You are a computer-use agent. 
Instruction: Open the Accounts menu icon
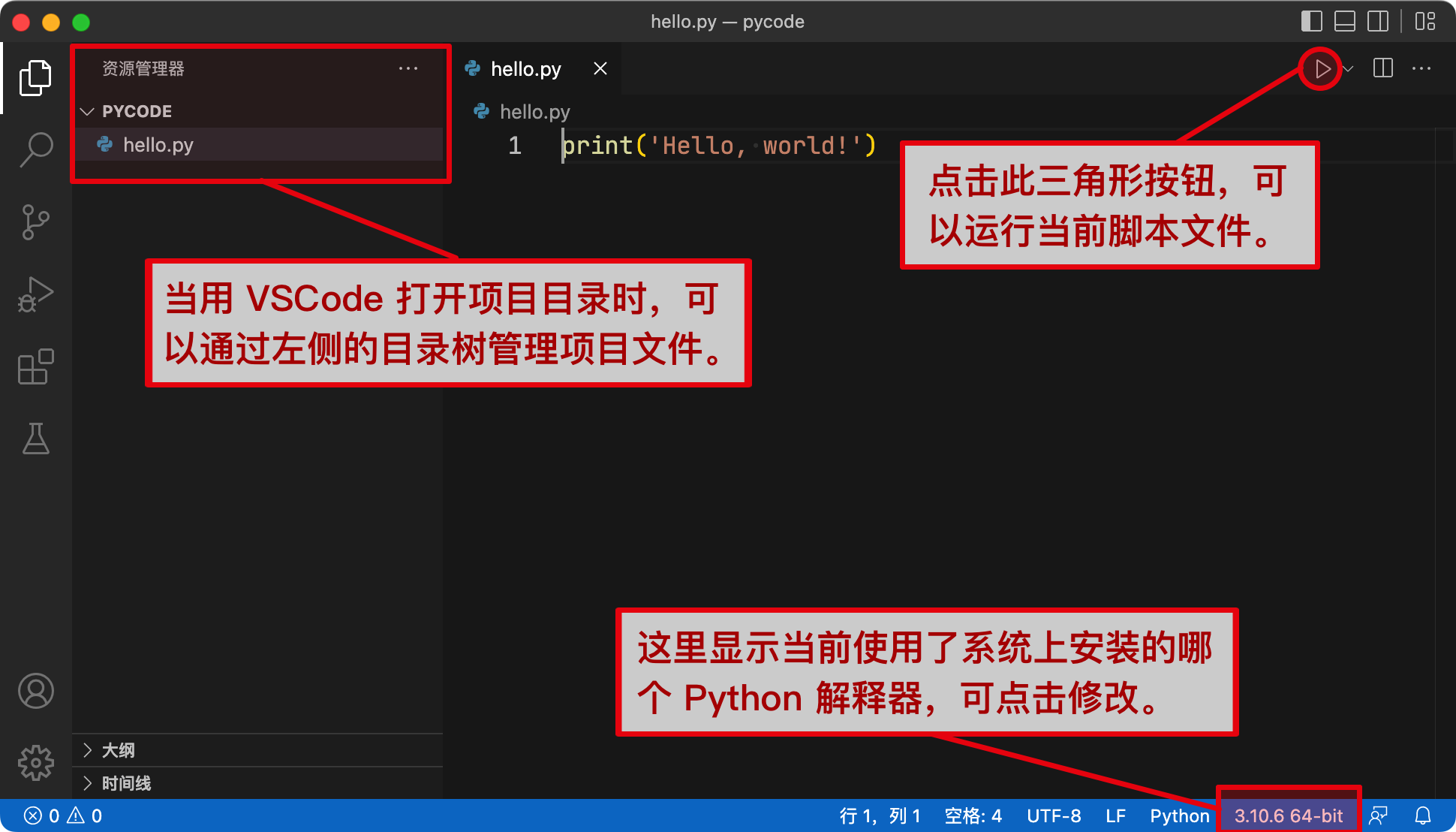(x=35, y=691)
